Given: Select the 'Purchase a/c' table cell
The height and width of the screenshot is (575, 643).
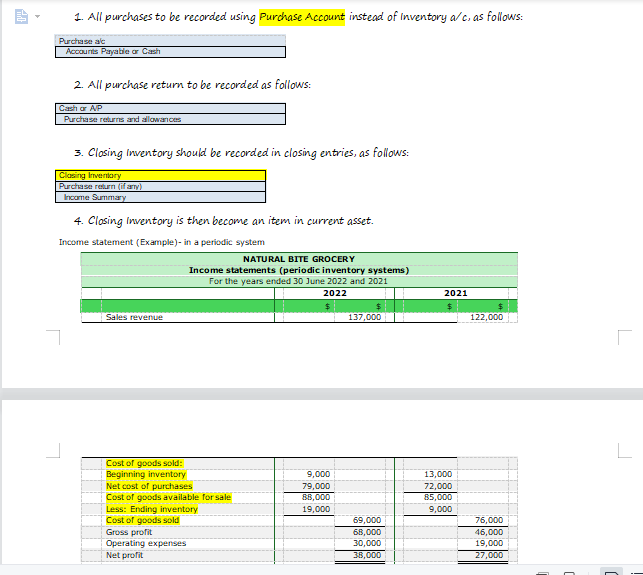Looking at the screenshot, I should [x=170, y=41].
